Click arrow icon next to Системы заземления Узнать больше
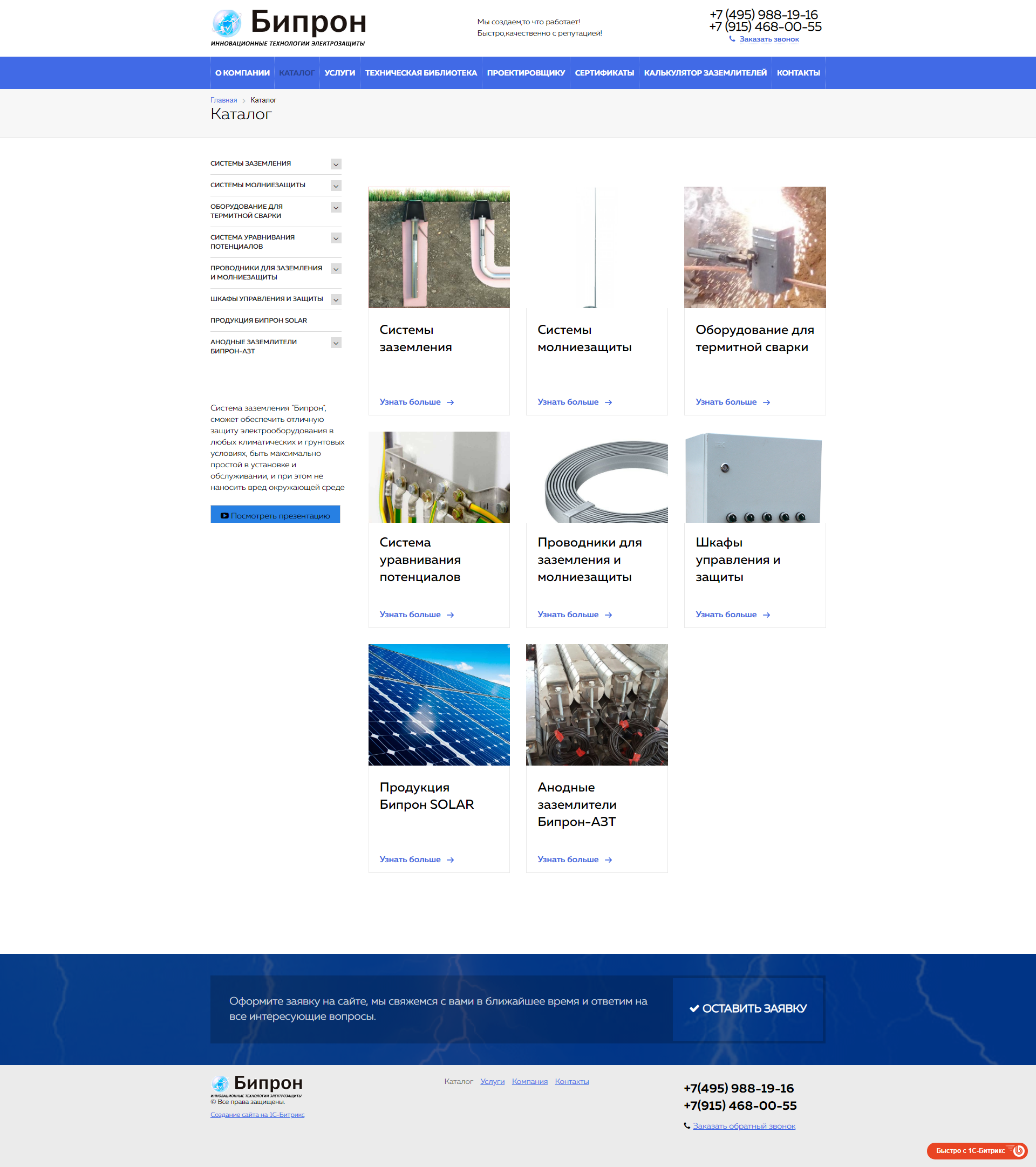The height and width of the screenshot is (1167, 1036). coord(450,402)
